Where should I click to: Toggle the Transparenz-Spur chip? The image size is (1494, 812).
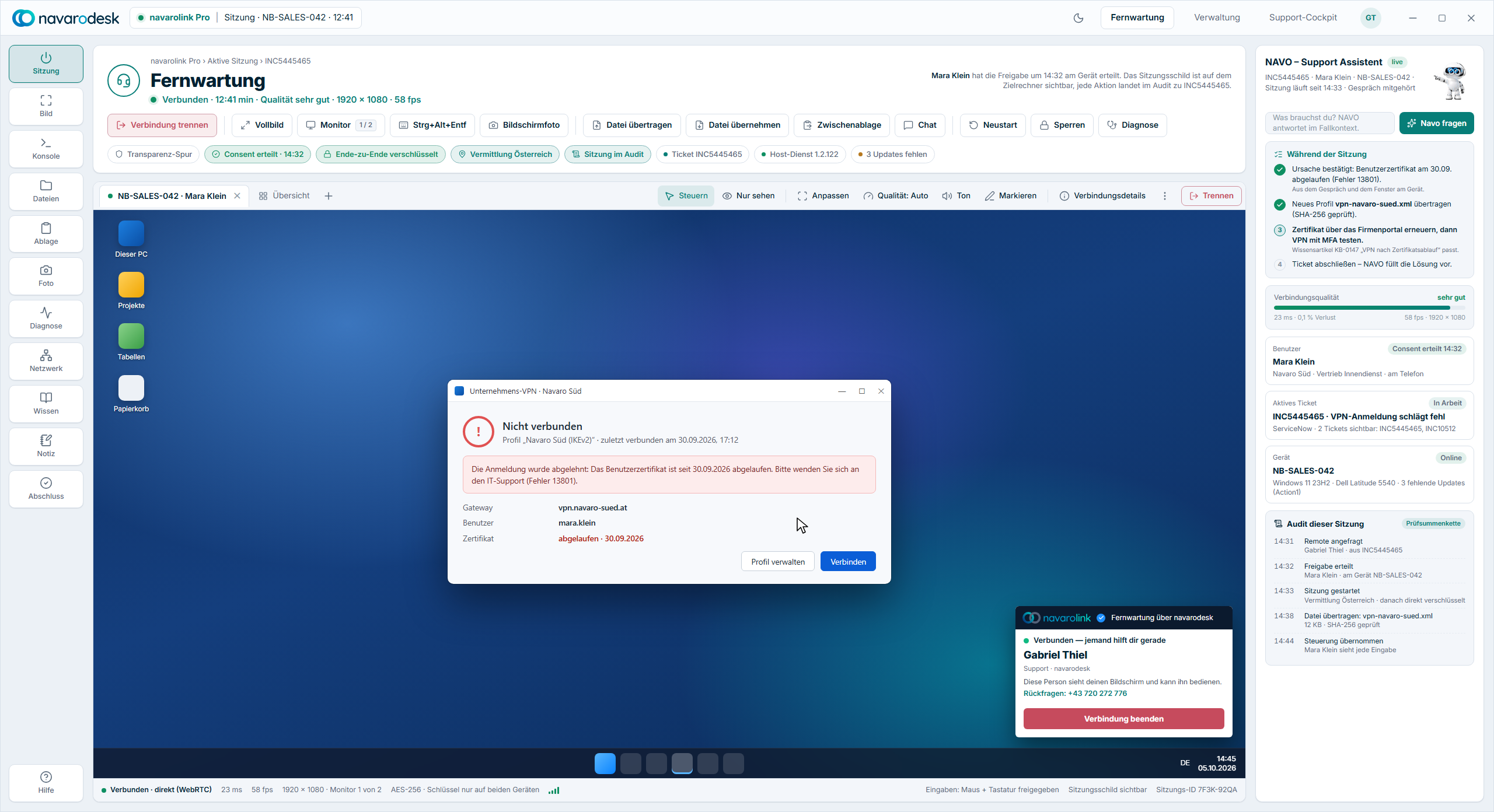pyautogui.click(x=153, y=154)
